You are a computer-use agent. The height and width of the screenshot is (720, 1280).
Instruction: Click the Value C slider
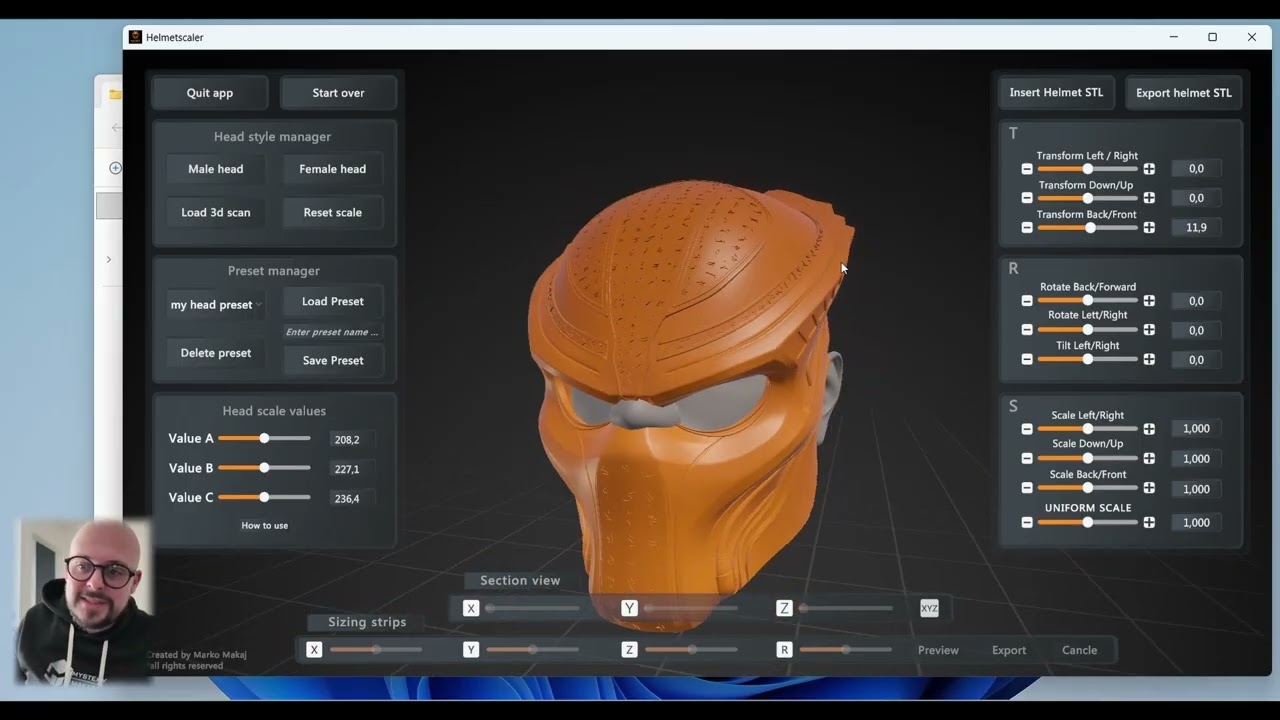(264, 497)
